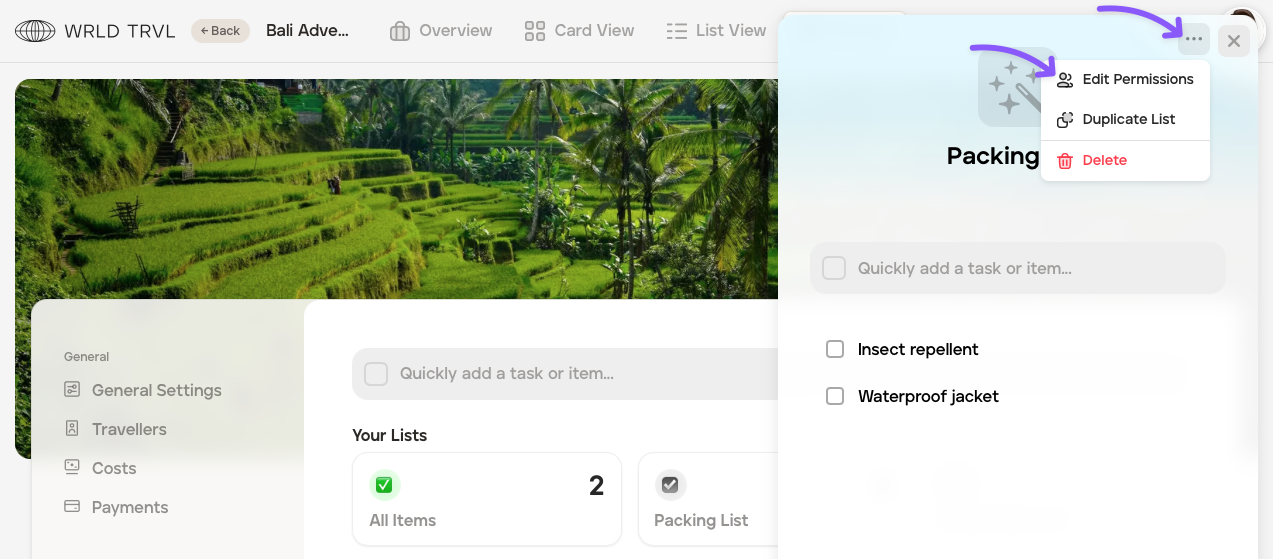Select Edit Permissions from the menu
The width and height of the screenshot is (1273, 559).
1126,80
